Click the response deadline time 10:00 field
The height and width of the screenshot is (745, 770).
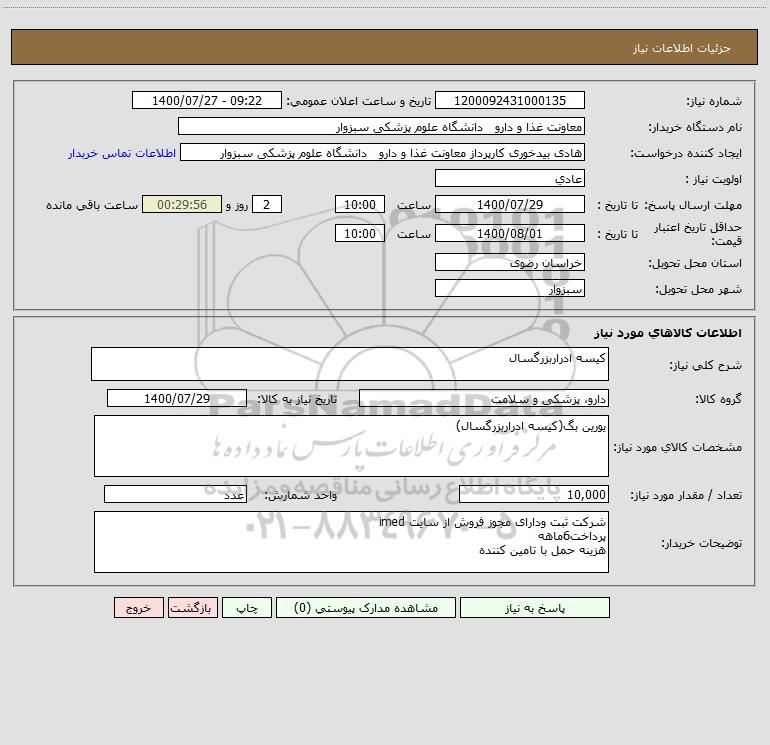[359, 204]
